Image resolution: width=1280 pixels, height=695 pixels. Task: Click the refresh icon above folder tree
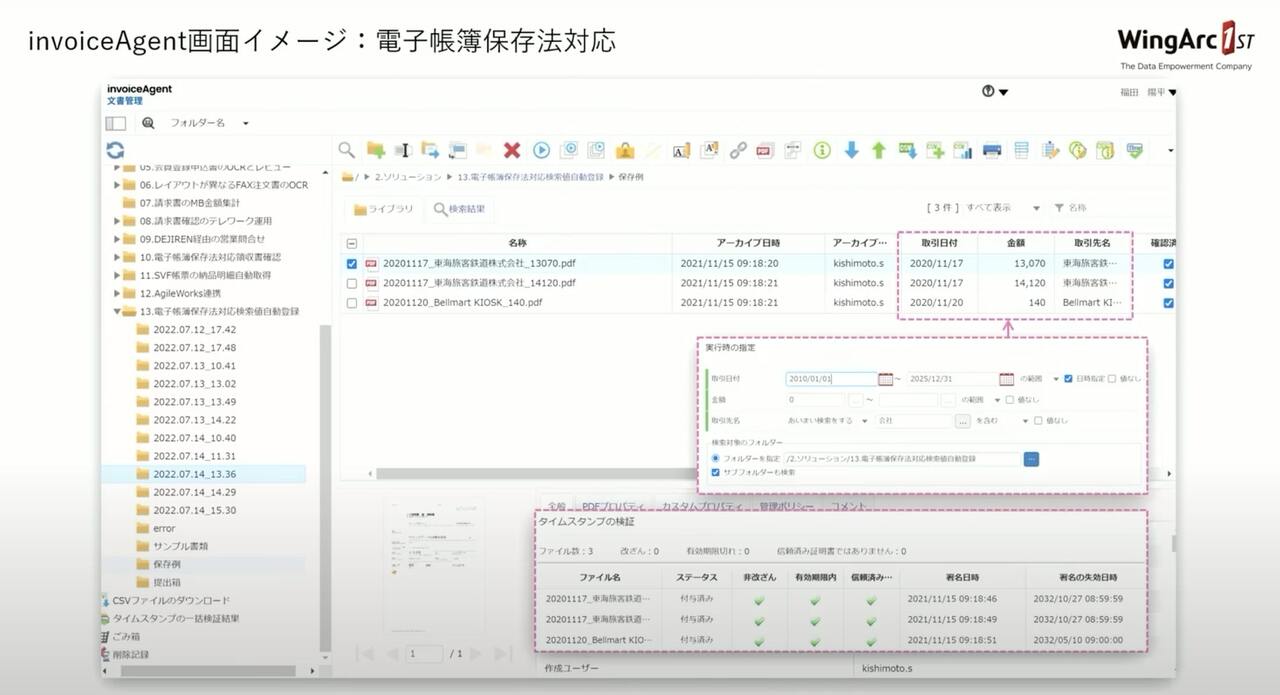click(116, 150)
